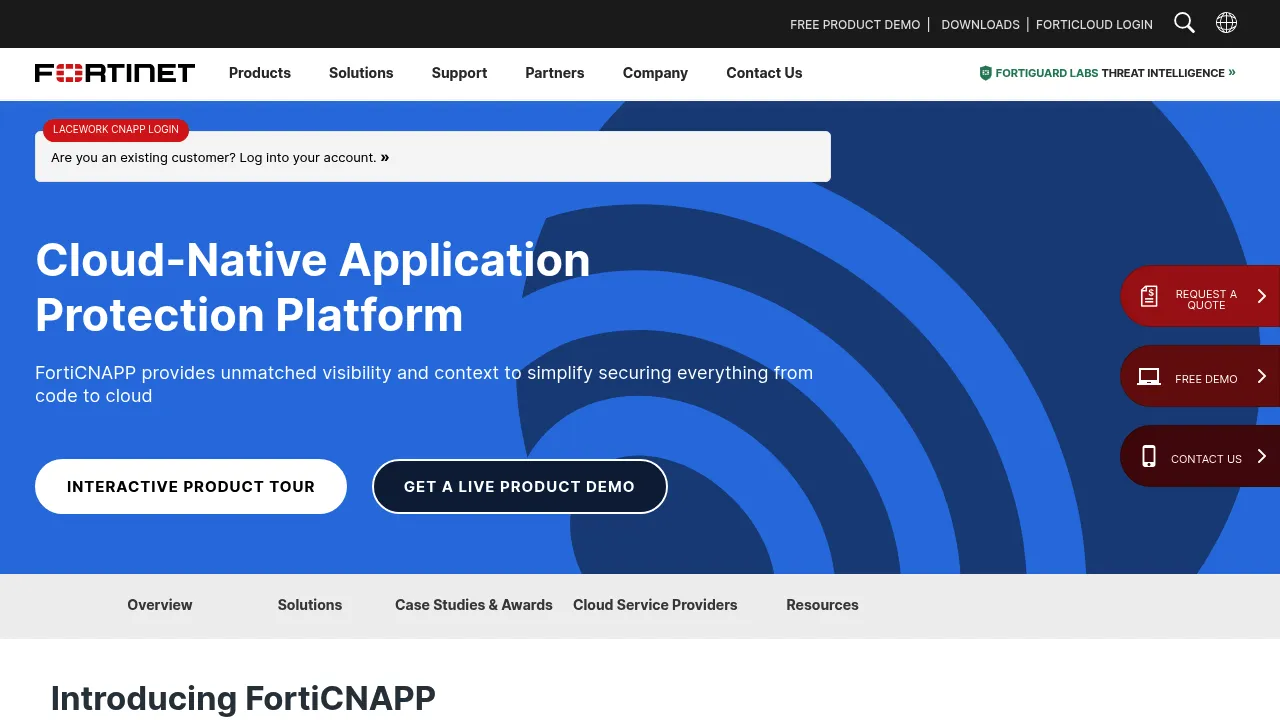Viewport: 1280px width, 720px height.
Task: Switch to the Overview tab
Action: pyautogui.click(x=160, y=605)
